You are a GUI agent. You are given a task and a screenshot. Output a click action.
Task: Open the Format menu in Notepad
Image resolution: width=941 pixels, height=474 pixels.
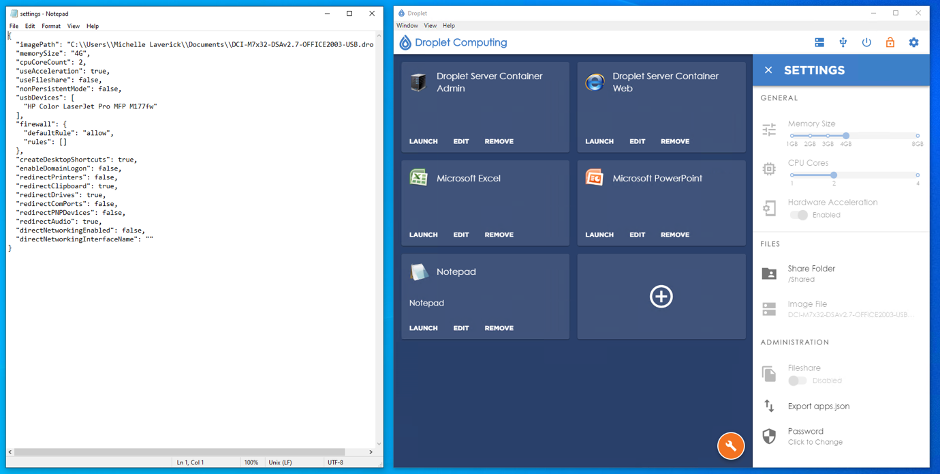pyautogui.click(x=51, y=26)
